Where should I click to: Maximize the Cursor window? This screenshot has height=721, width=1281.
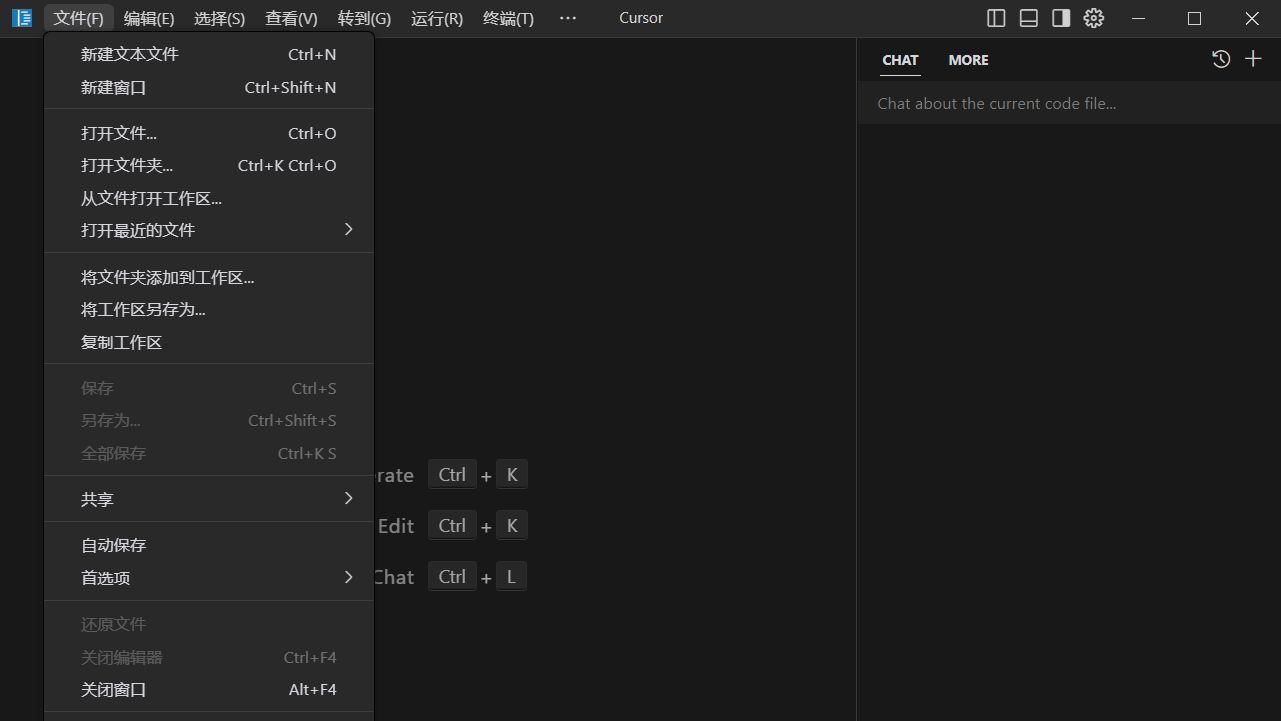point(1194,18)
